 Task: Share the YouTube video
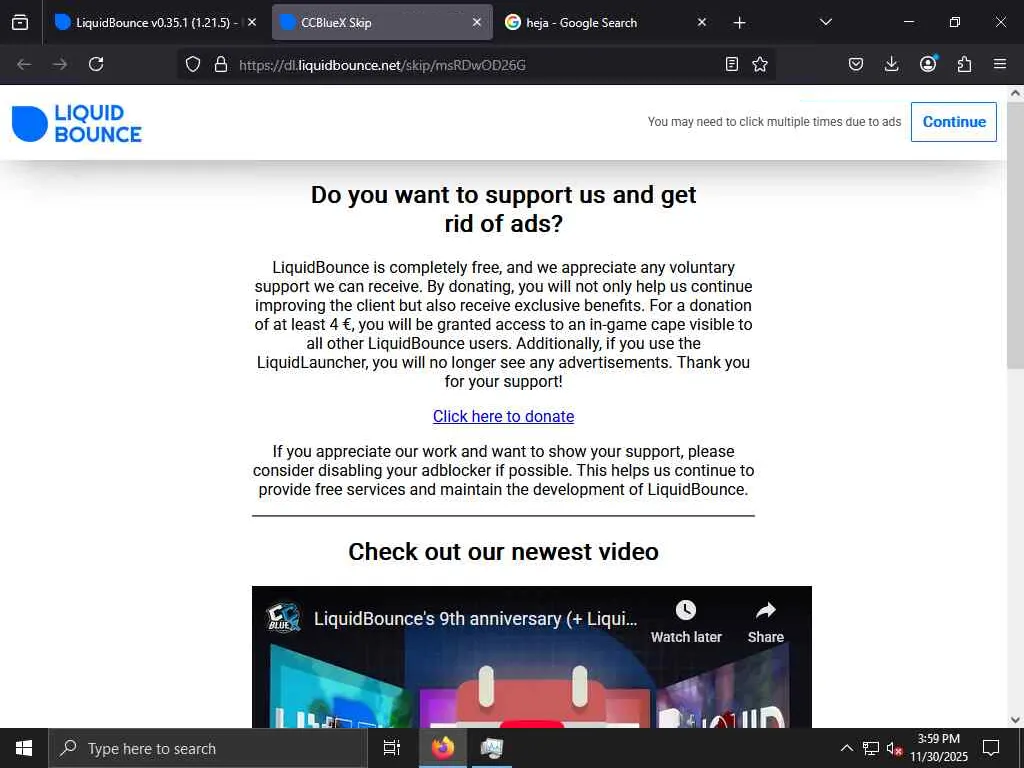[765, 622]
